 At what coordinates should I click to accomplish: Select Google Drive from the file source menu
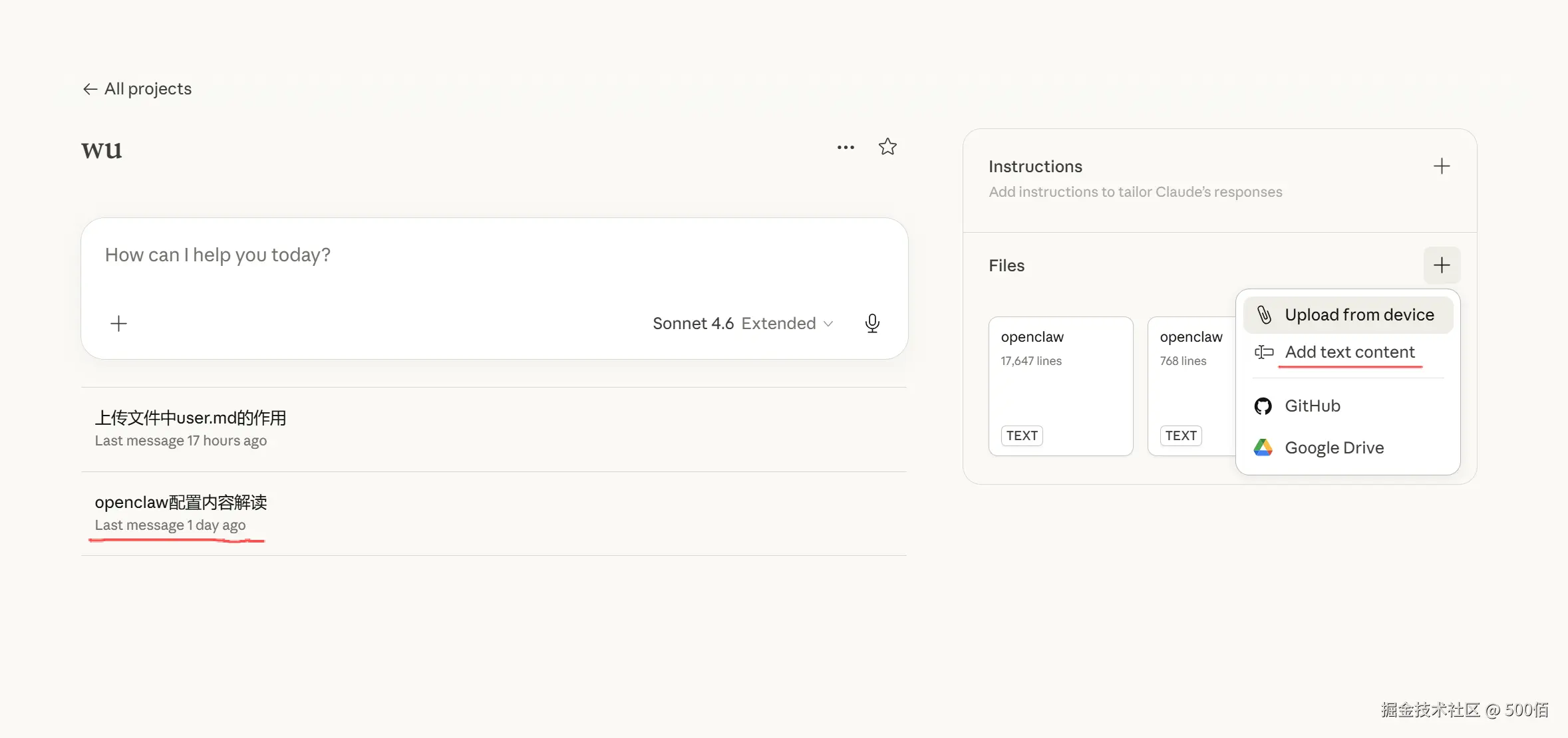tap(1334, 447)
